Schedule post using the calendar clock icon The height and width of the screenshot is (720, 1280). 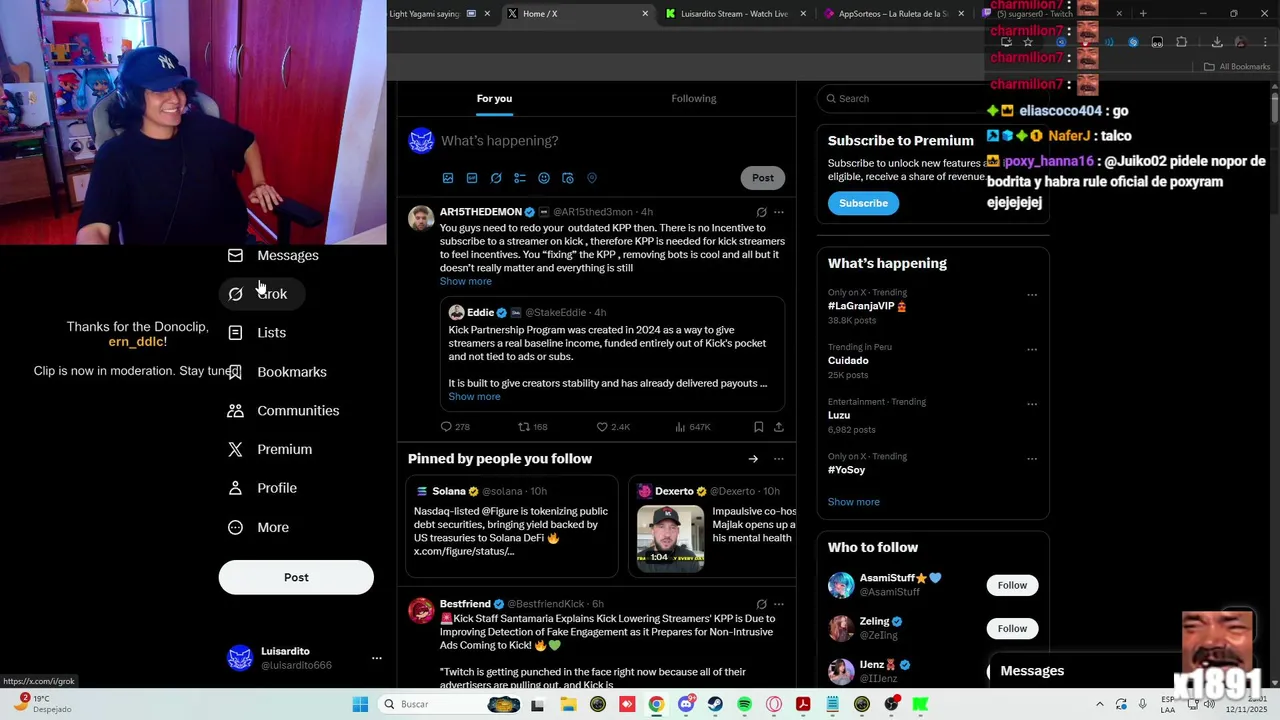(568, 178)
